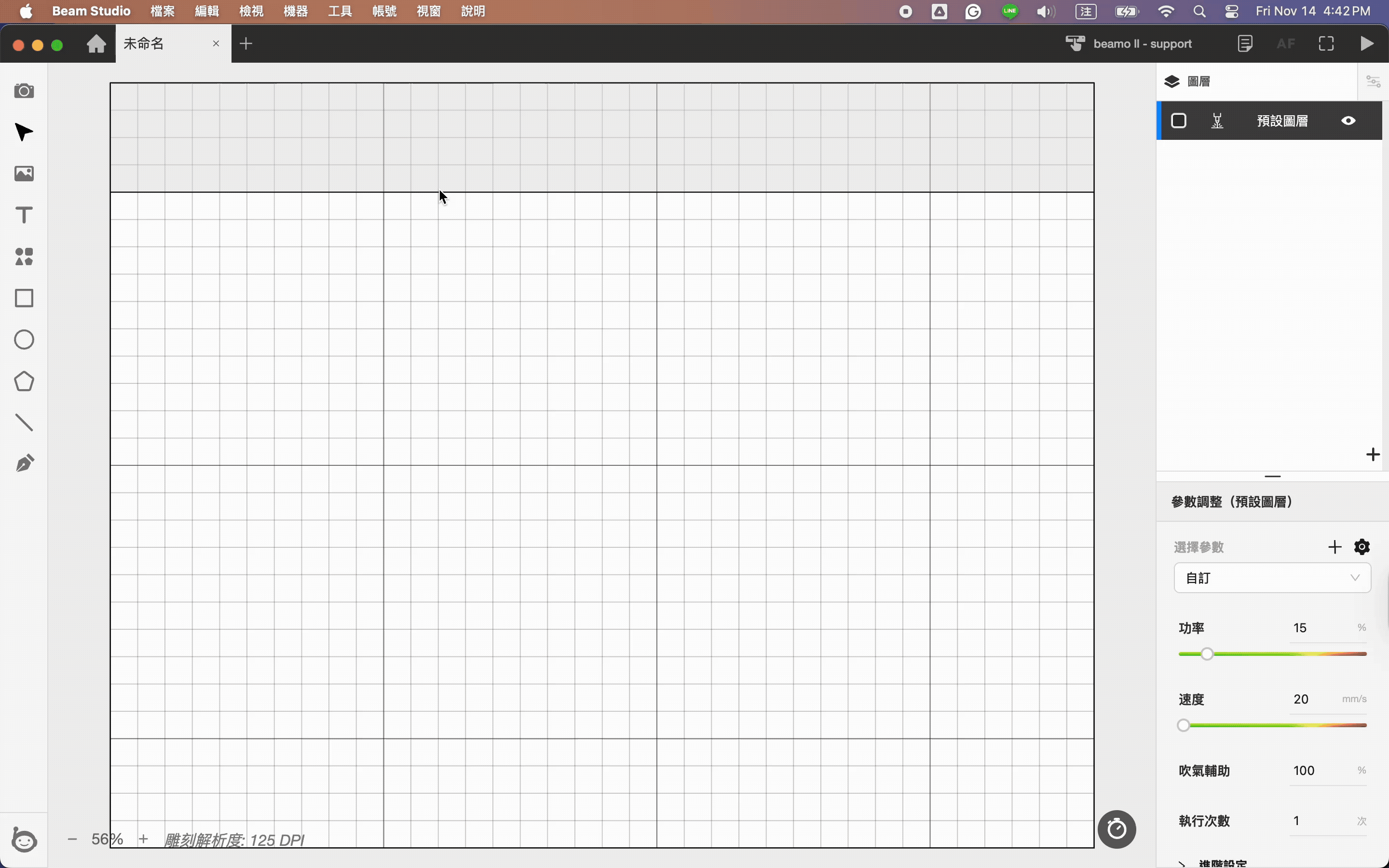Open the camera preview tool

click(24, 91)
